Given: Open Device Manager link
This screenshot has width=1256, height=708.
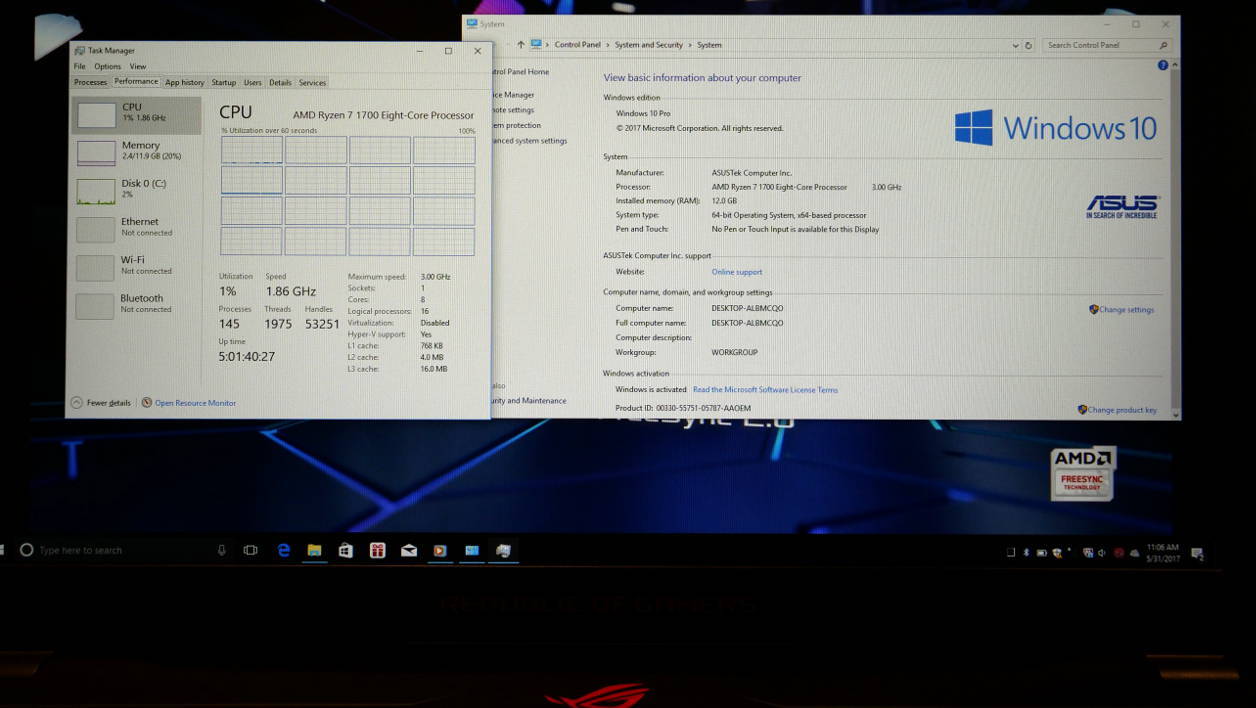Looking at the screenshot, I should coord(513,95).
